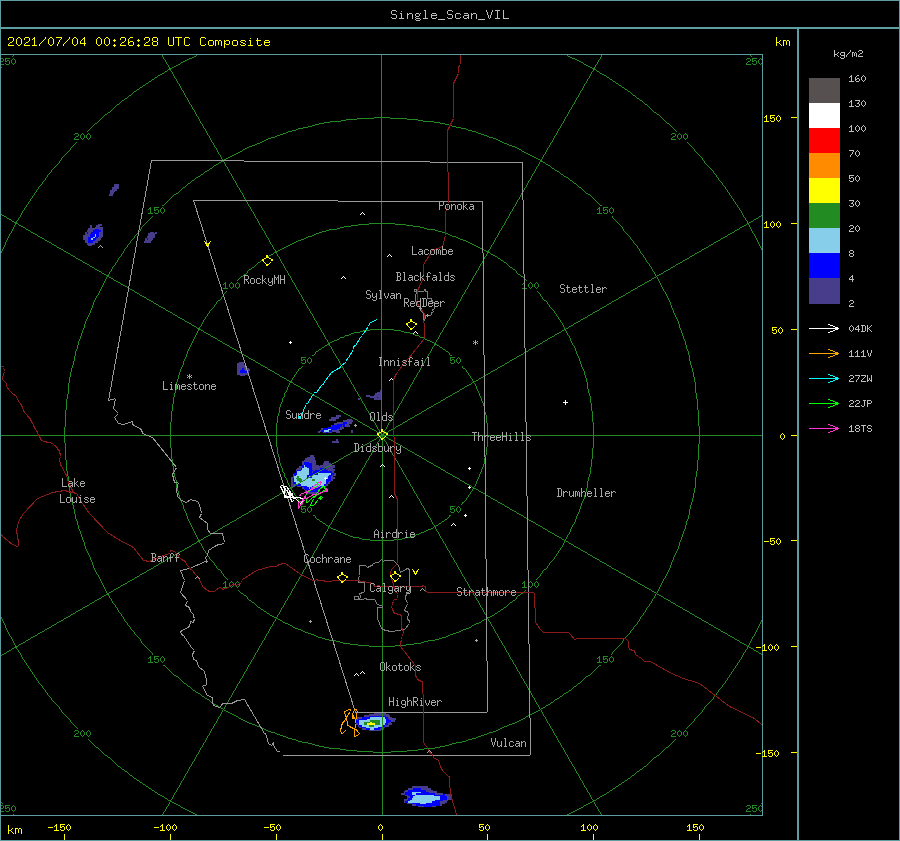Click the Airdrie town label

(x=394, y=534)
